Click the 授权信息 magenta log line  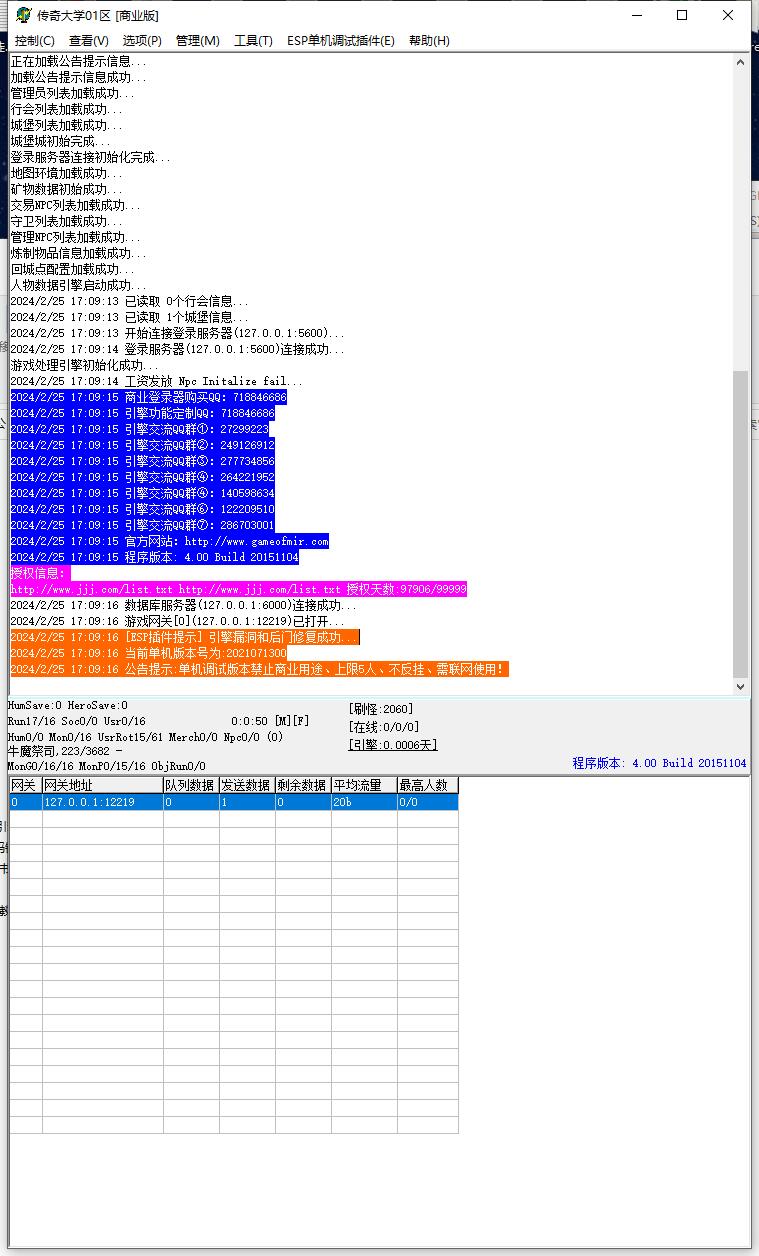click(x=40, y=573)
